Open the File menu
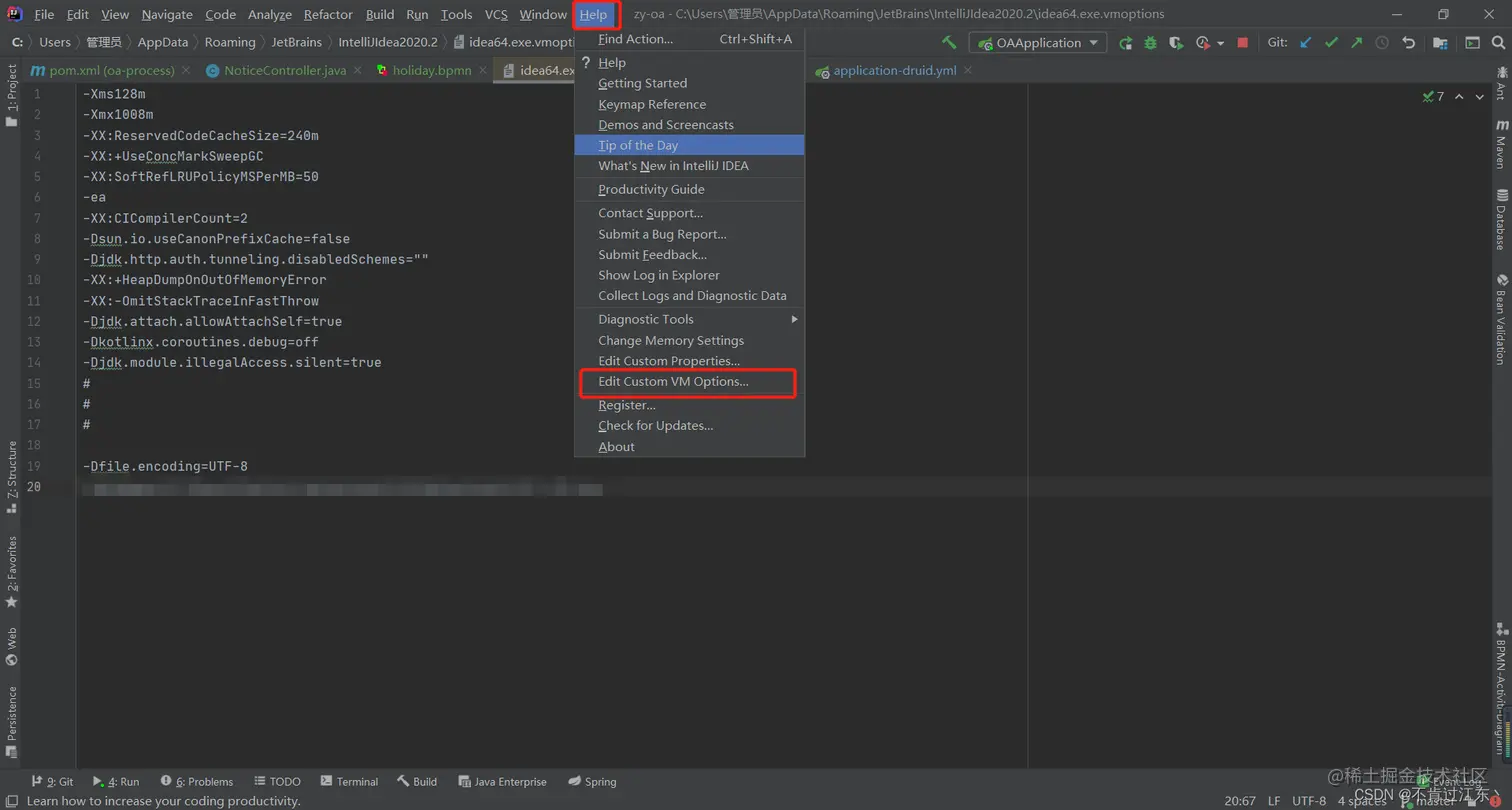1512x810 pixels. pyautogui.click(x=44, y=15)
